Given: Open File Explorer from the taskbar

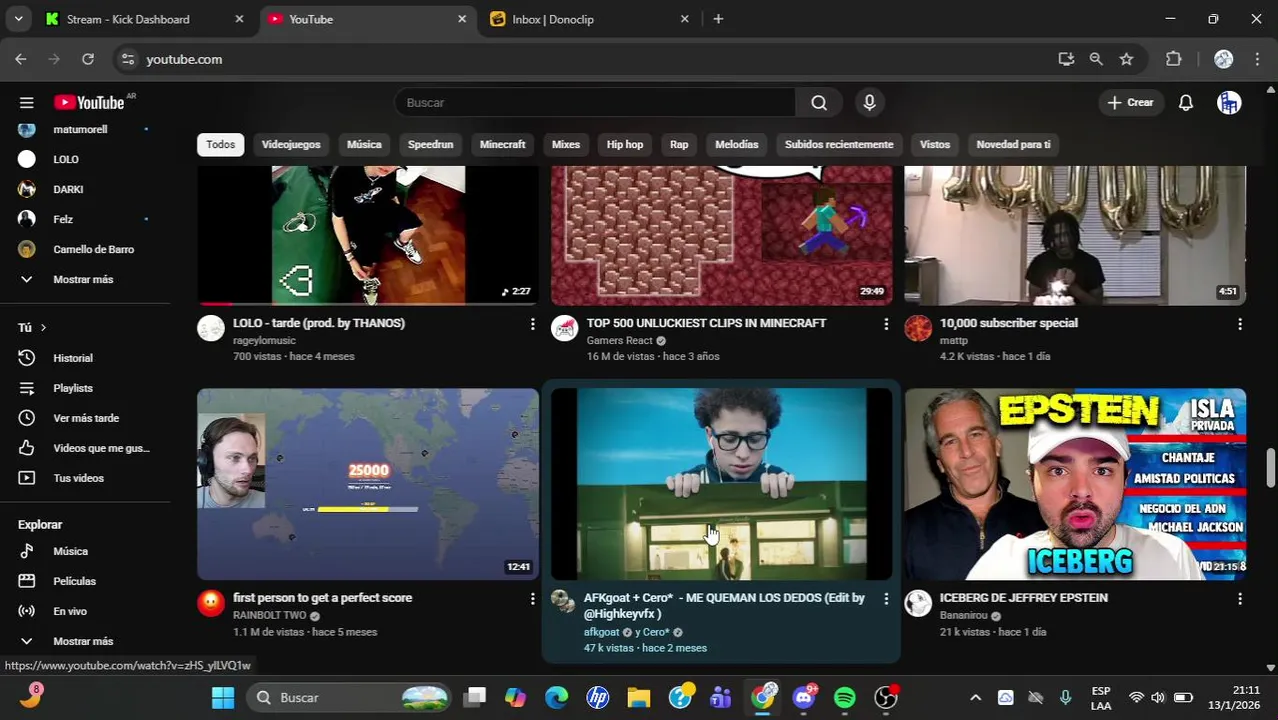Looking at the screenshot, I should tap(639, 697).
